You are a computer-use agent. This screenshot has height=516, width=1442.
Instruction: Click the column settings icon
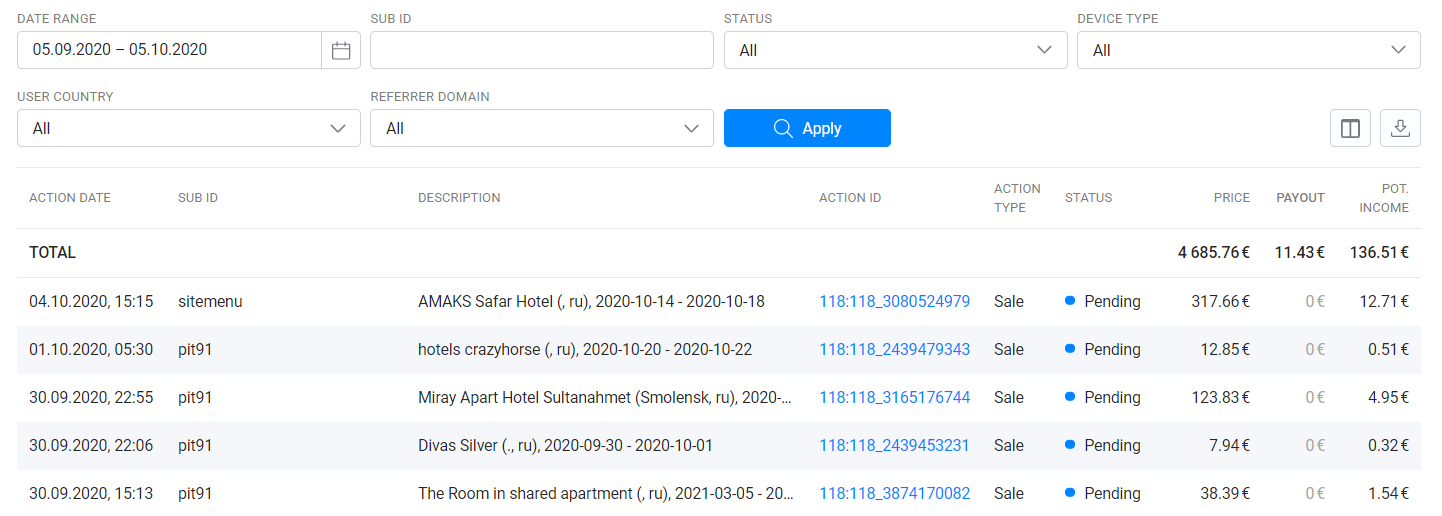pyautogui.click(x=1350, y=128)
